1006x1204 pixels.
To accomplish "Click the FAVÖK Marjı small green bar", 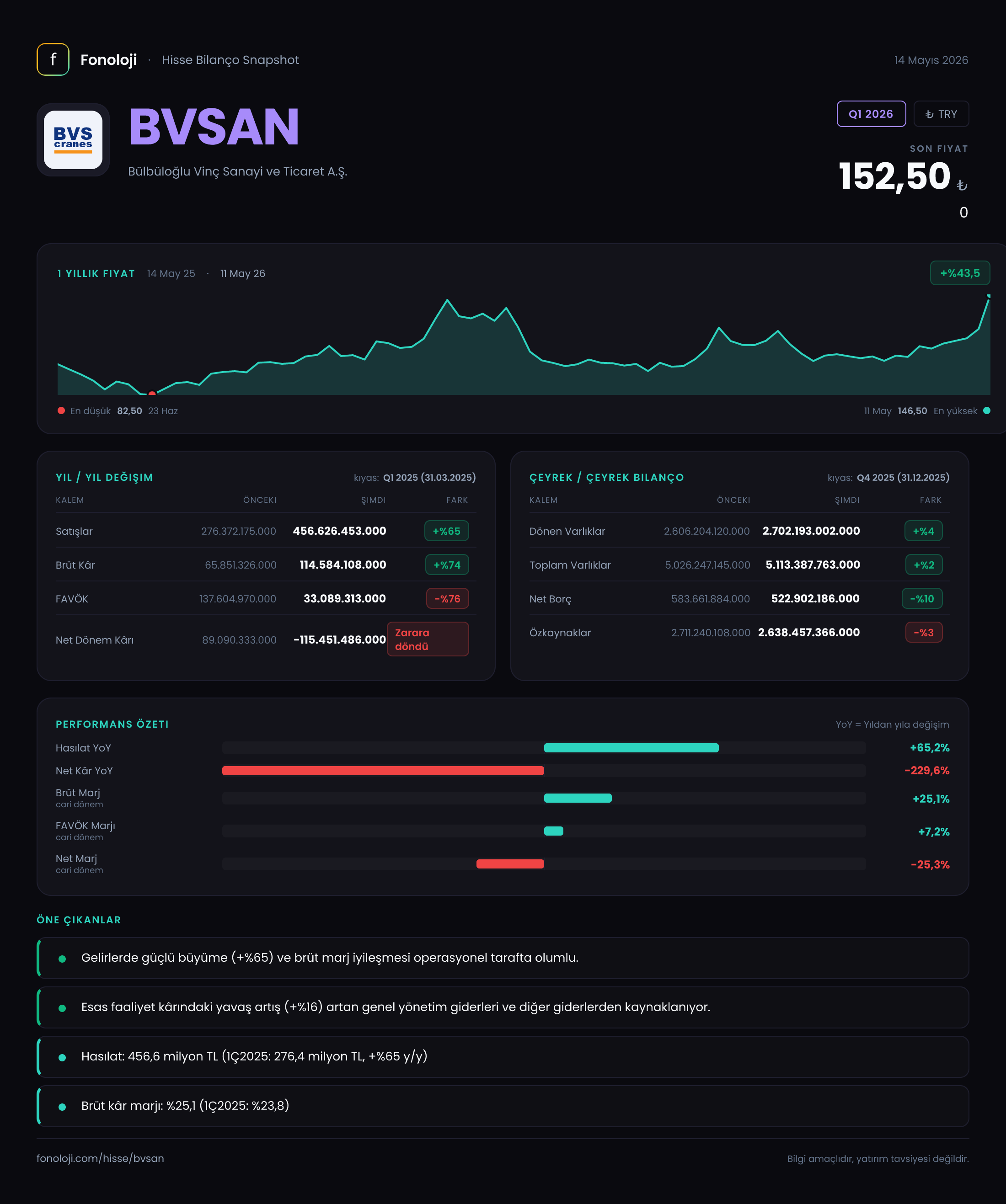I will (x=553, y=831).
